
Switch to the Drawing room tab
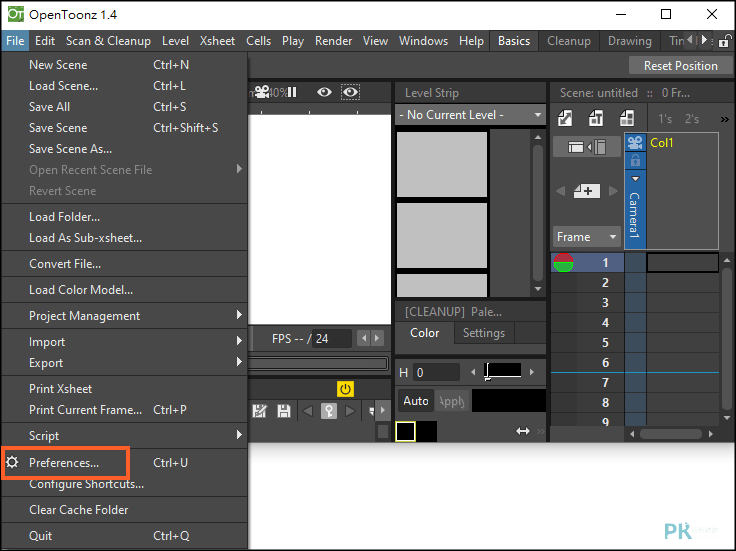[629, 41]
